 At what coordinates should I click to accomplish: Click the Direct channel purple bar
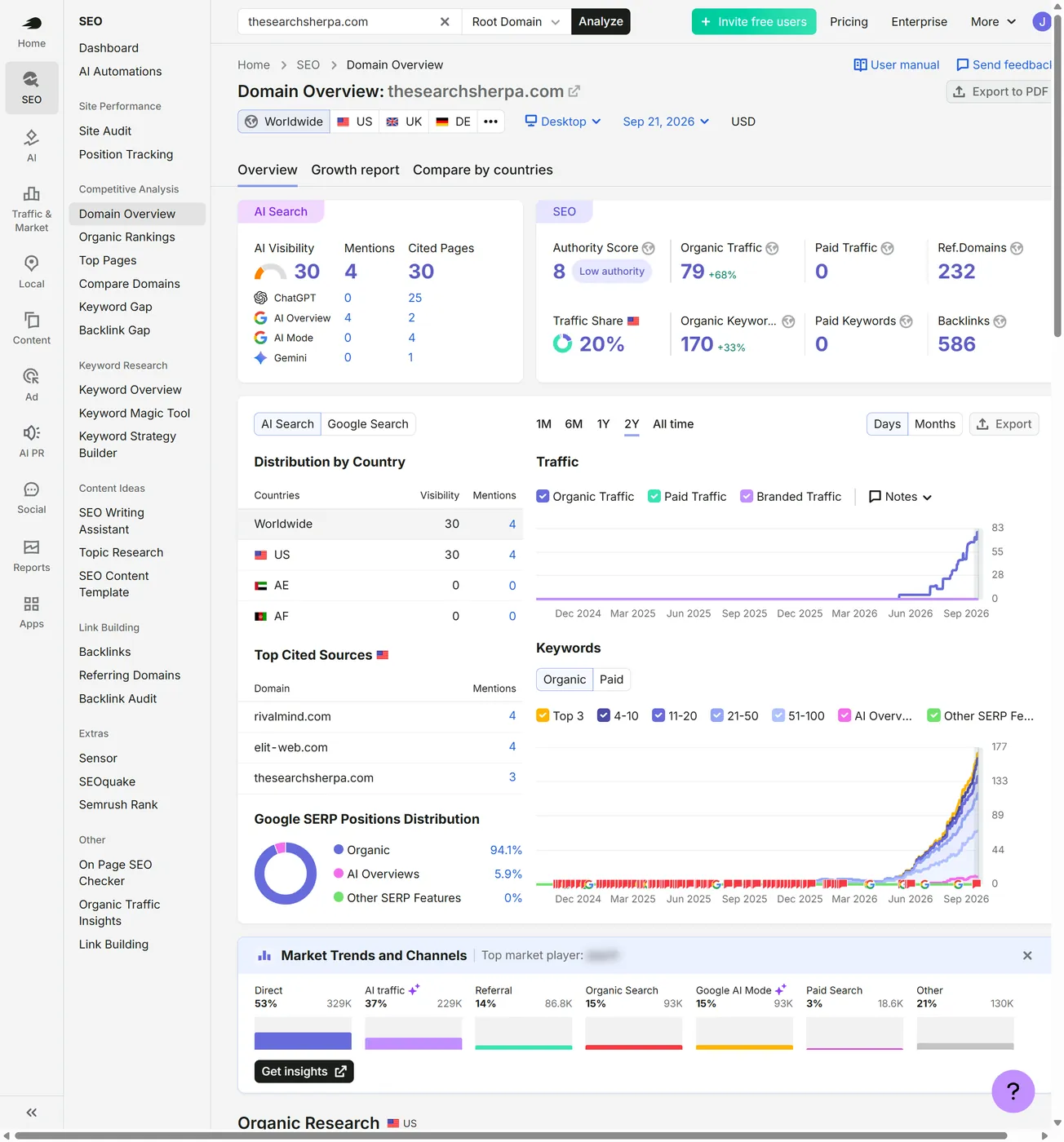[303, 1041]
